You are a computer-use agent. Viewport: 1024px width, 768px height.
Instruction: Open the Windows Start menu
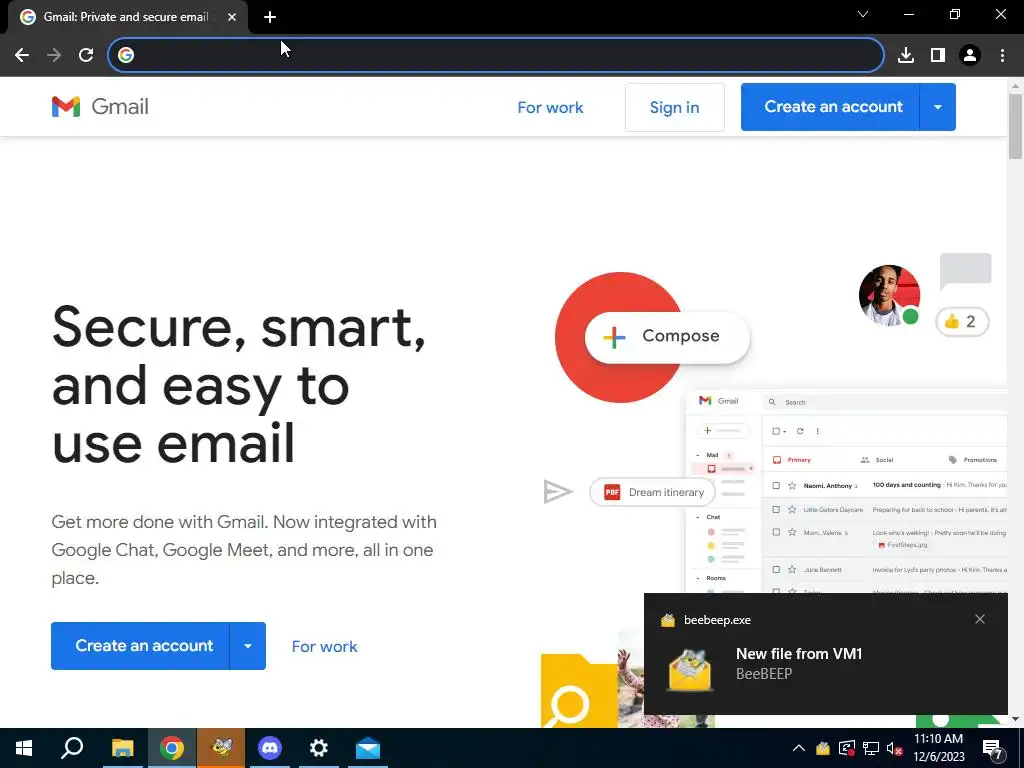coord(24,748)
